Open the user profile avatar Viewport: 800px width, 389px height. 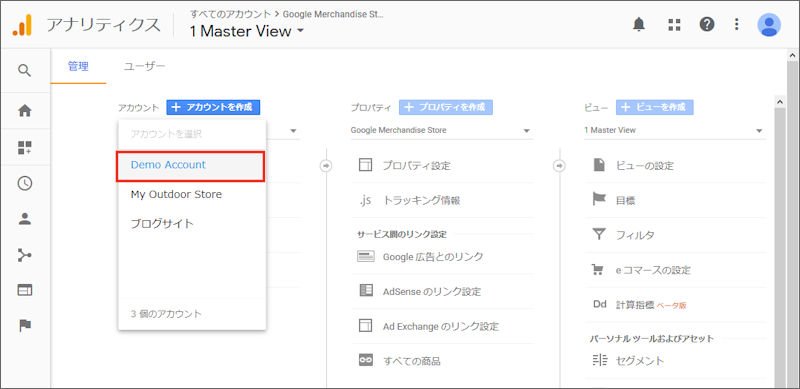(769, 25)
